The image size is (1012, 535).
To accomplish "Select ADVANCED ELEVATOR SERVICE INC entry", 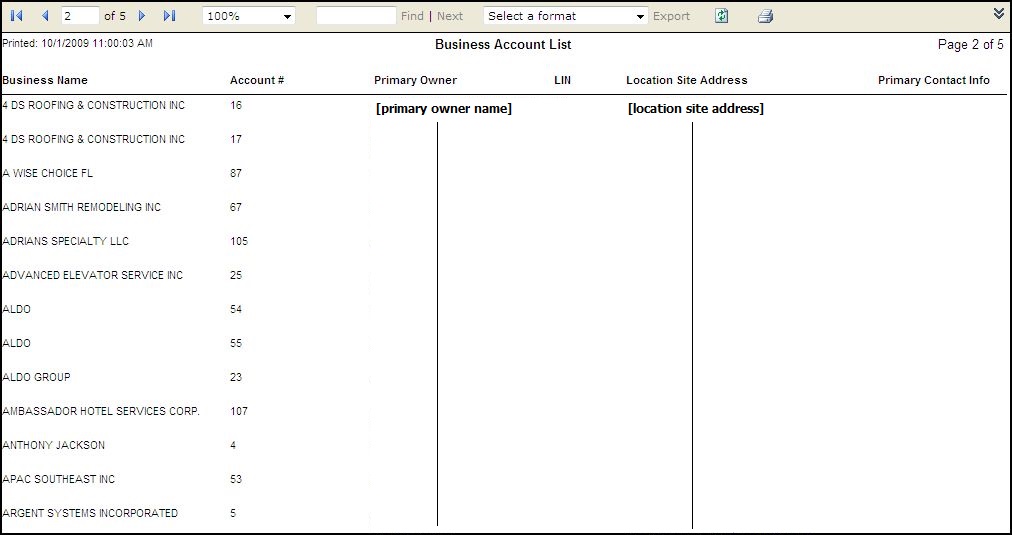I will tap(93, 275).
